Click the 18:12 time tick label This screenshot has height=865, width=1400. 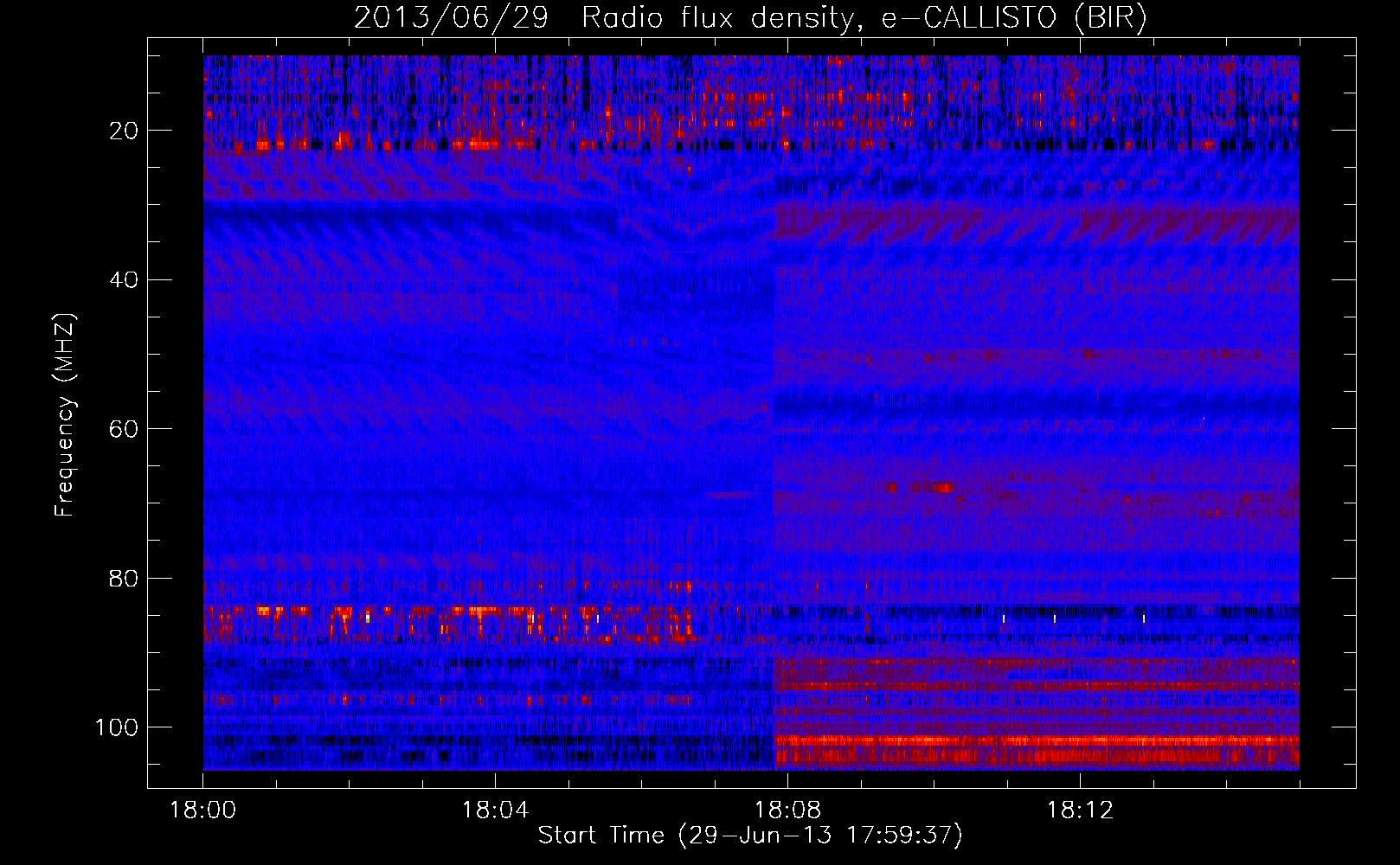(x=1080, y=811)
